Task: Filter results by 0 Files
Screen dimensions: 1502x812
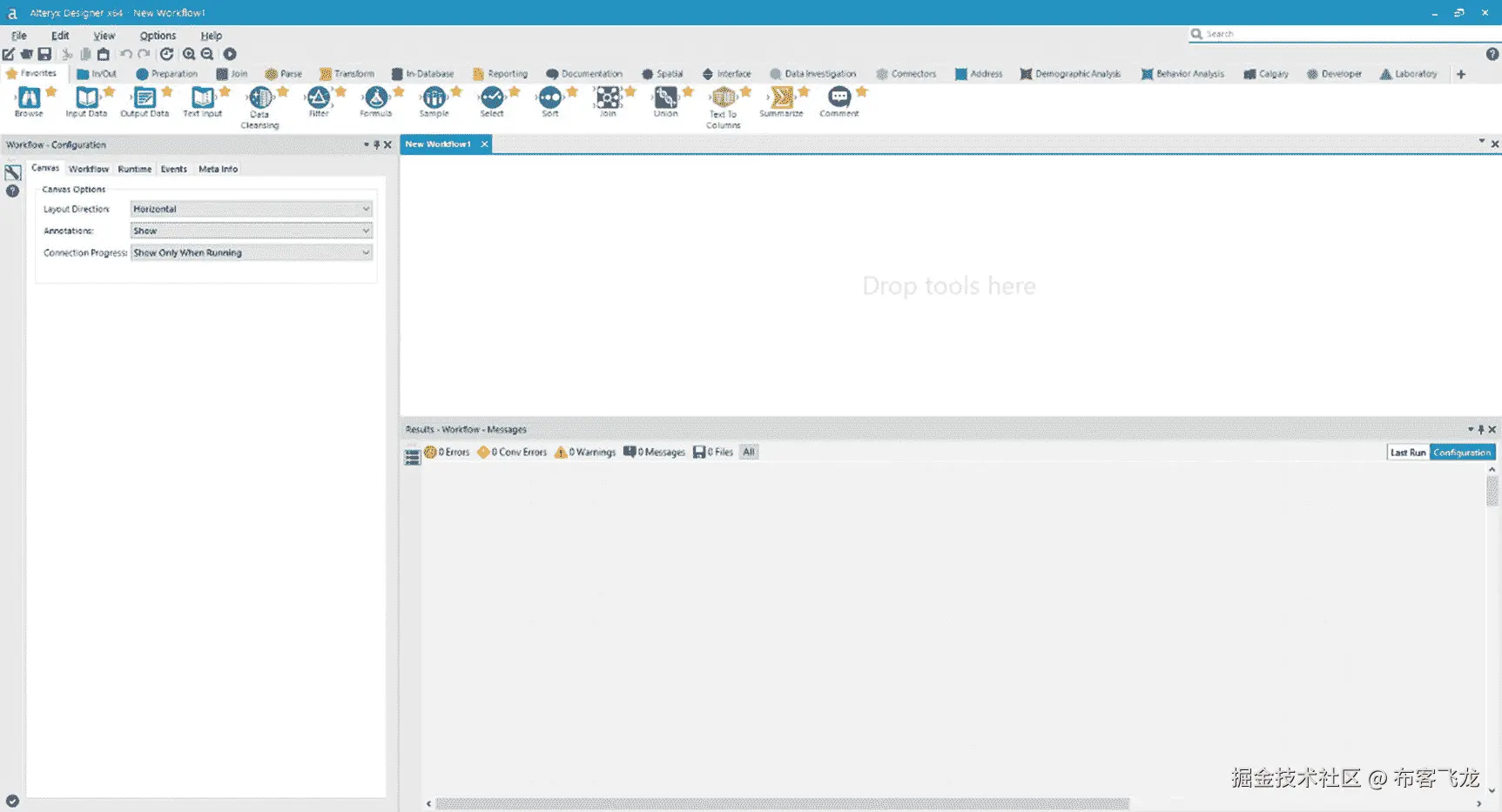Action: click(713, 453)
